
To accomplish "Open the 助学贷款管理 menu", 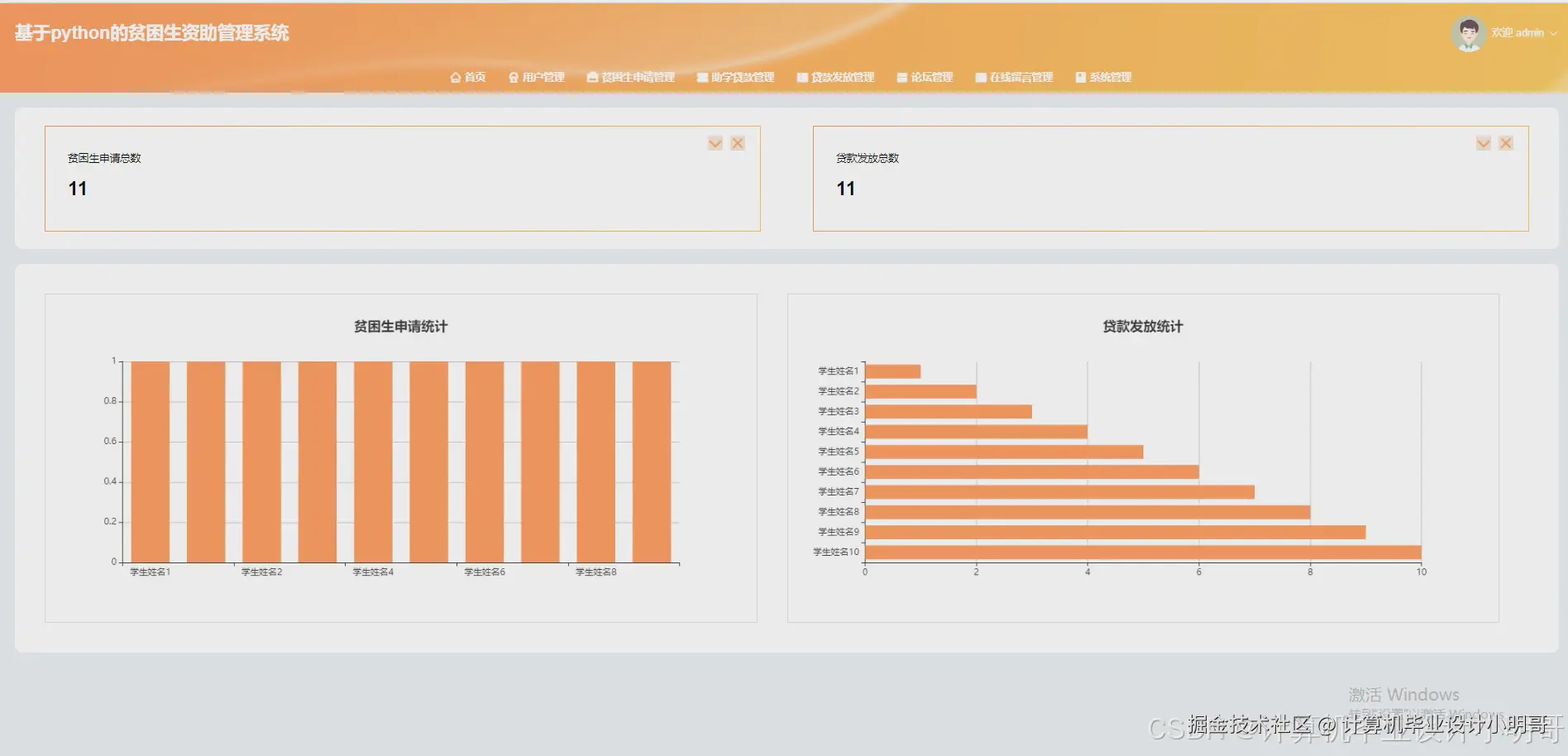I will click(x=735, y=77).
